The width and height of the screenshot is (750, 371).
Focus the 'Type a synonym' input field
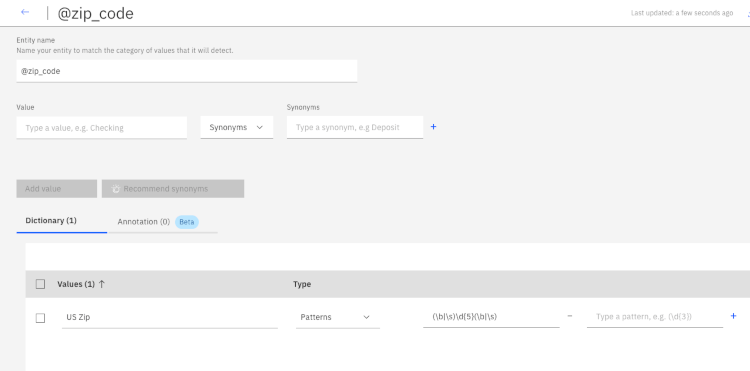[x=355, y=128]
